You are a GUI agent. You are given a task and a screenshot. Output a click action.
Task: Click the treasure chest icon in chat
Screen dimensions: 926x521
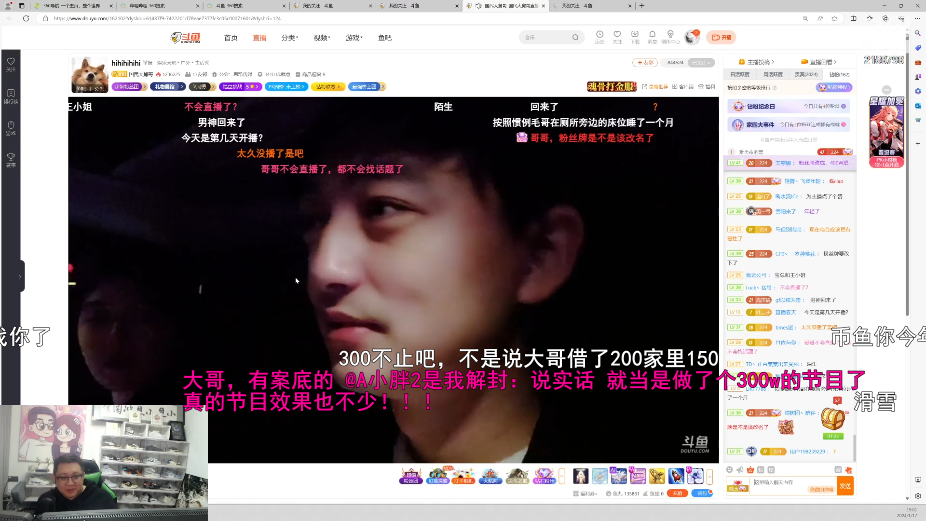(833, 419)
